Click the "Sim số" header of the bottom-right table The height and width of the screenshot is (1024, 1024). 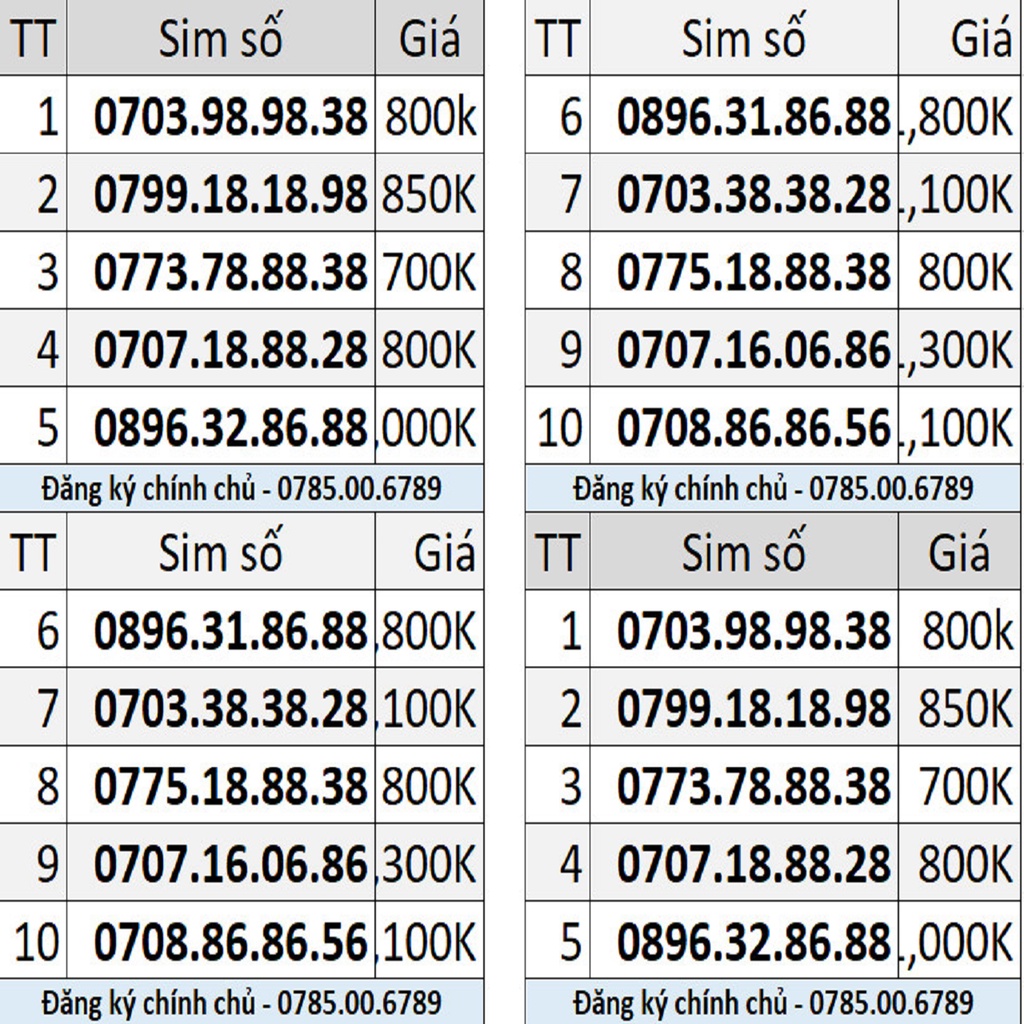[x=744, y=551]
